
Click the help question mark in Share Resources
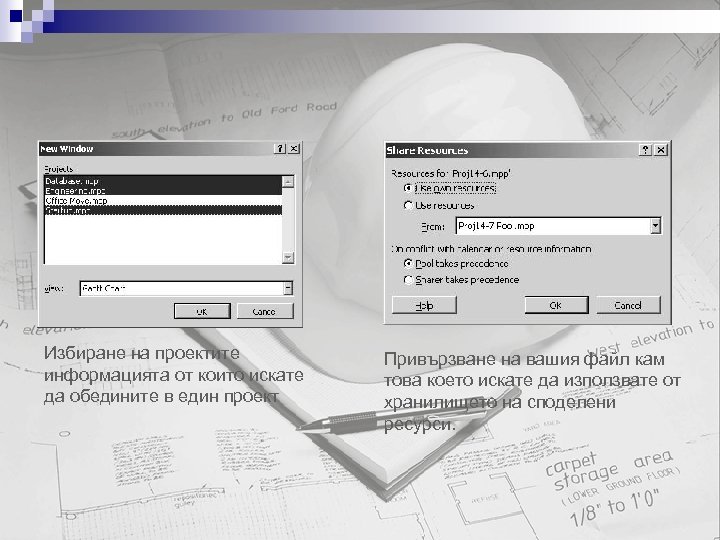coord(645,150)
